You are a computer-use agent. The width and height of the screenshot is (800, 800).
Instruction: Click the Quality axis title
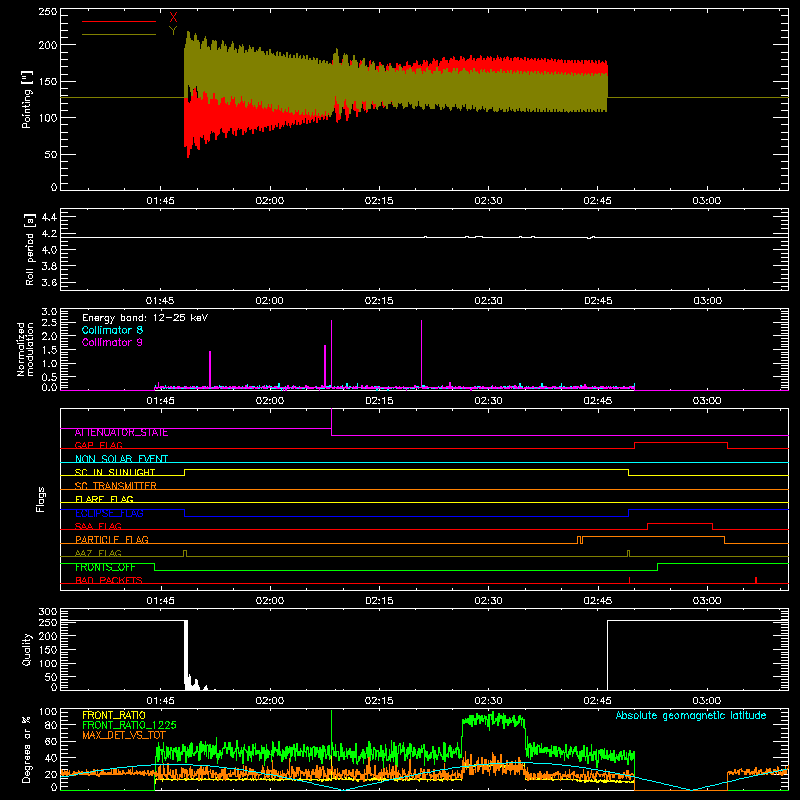click(27, 649)
